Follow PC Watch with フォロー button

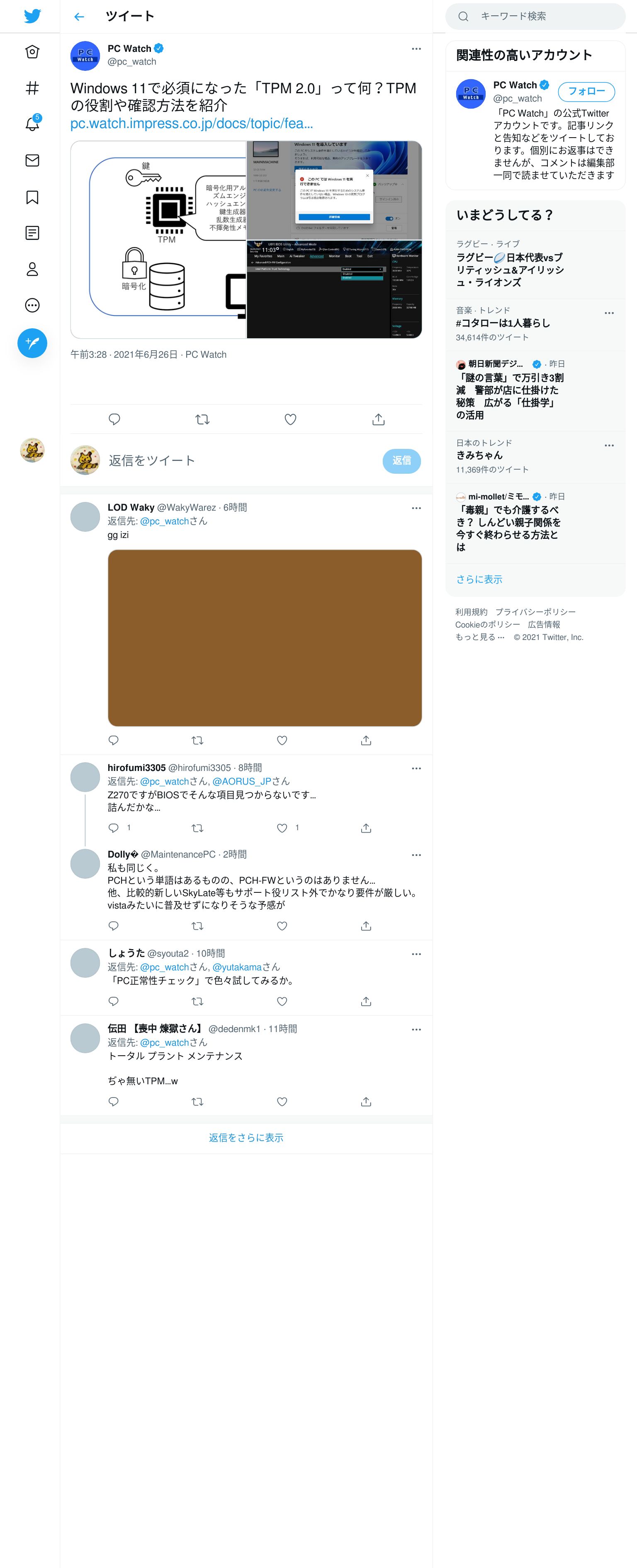pyautogui.click(x=586, y=91)
